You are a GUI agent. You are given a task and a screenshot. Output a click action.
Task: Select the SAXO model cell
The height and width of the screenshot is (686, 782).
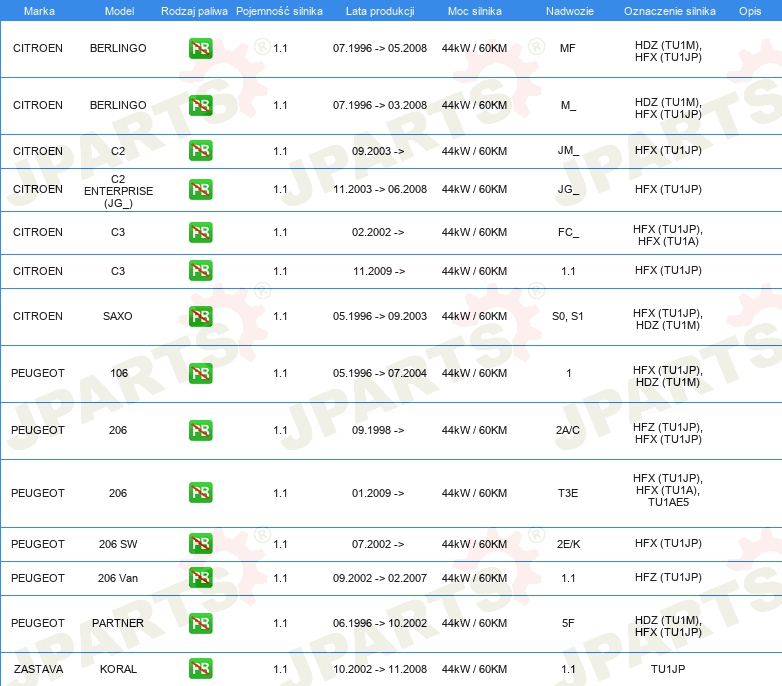(x=118, y=316)
